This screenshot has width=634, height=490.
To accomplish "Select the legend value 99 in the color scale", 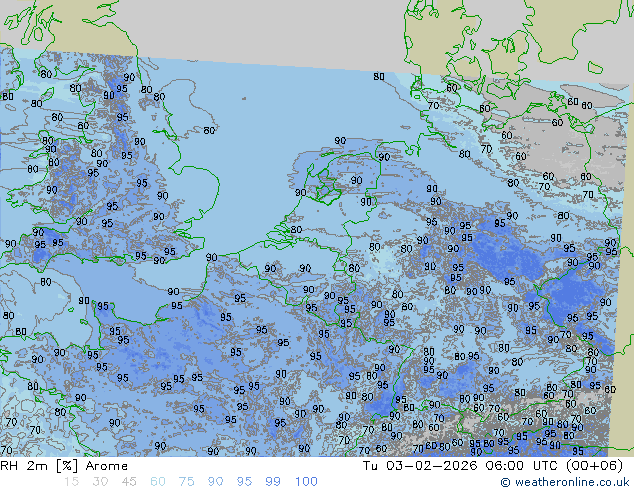I will click(x=273, y=482).
